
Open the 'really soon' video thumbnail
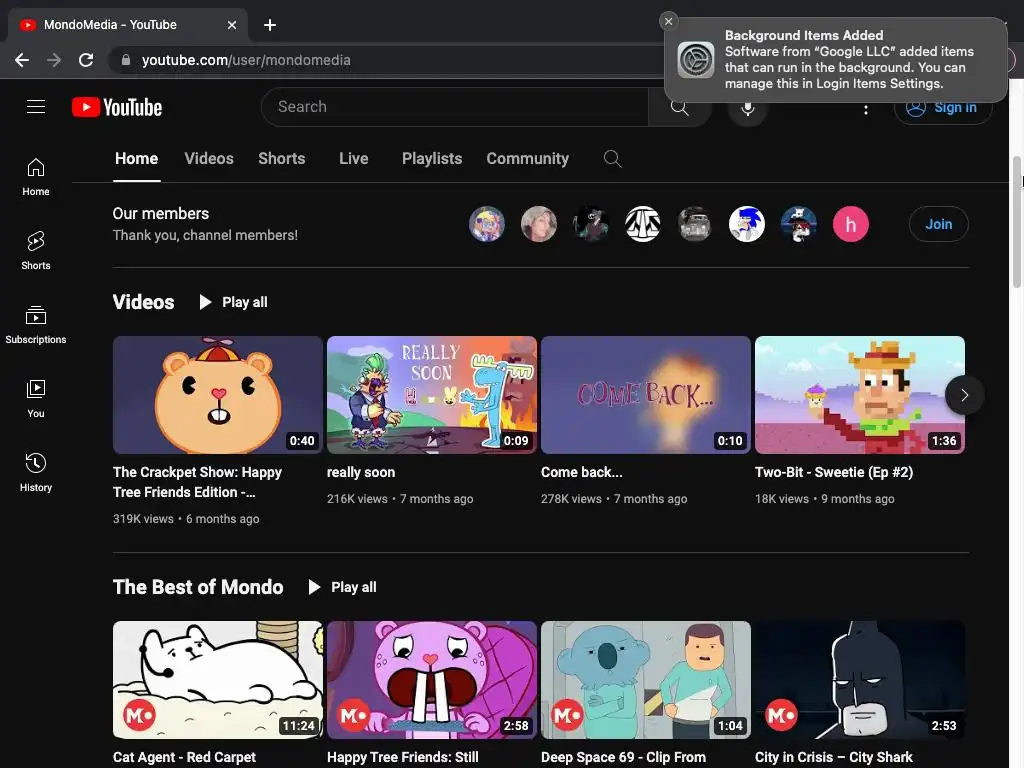click(x=432, y=394)
